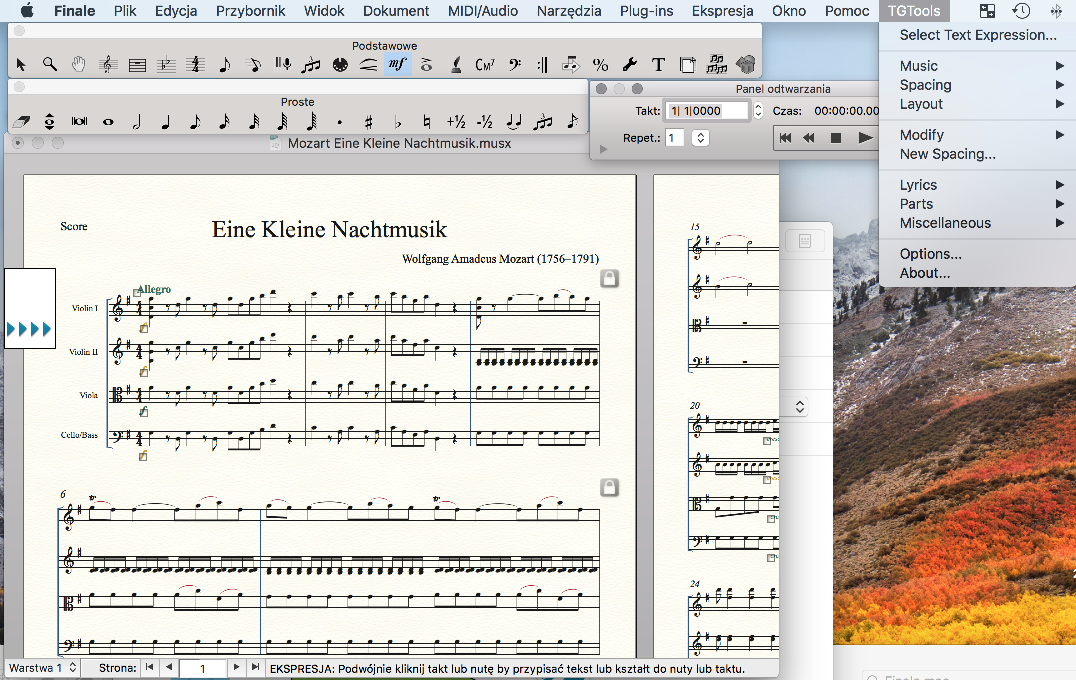The image size is (1076, 680).
Task: Select the Page Layout tool
Action: (687, 65)
